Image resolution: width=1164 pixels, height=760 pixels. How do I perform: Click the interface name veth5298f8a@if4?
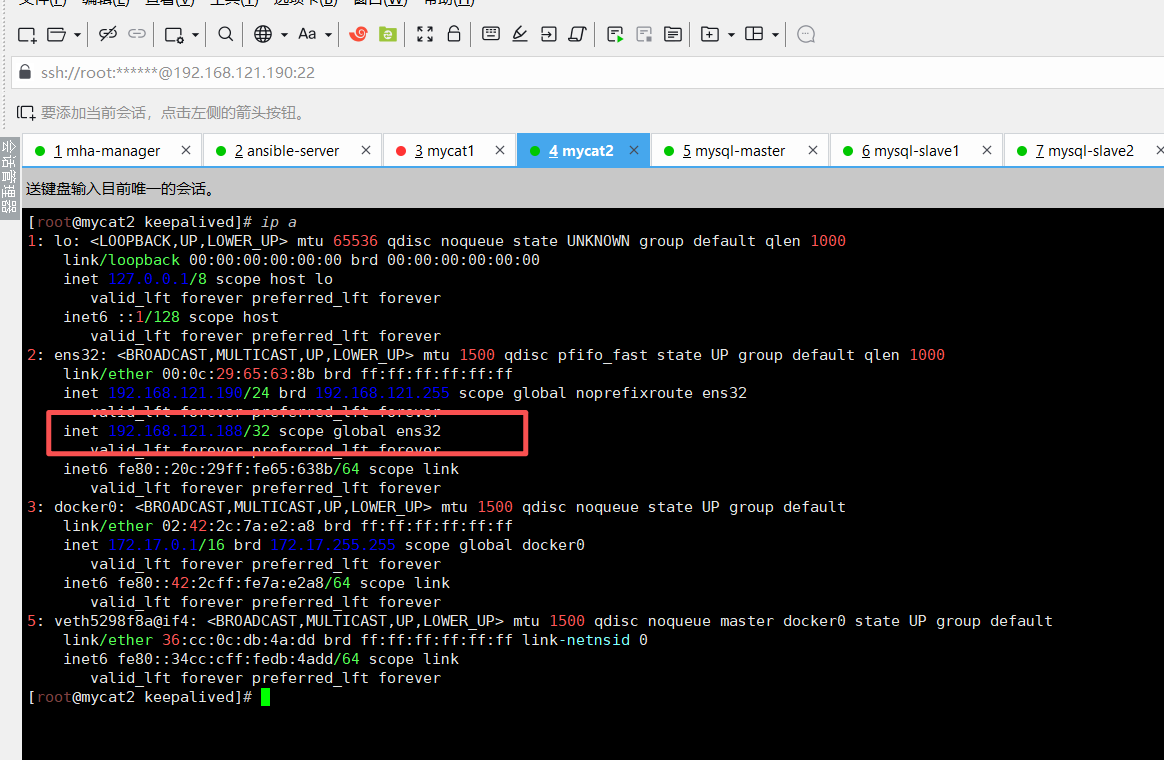point(125,621)
